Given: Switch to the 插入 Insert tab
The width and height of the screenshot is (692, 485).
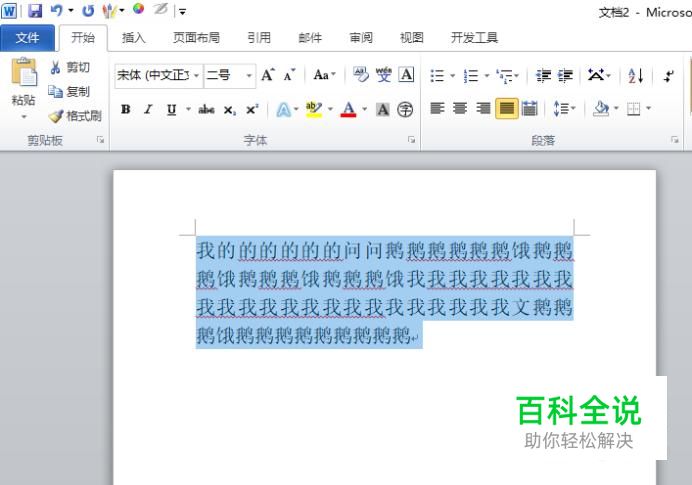Looking at the screenshot, I should (x=133, y=38).
